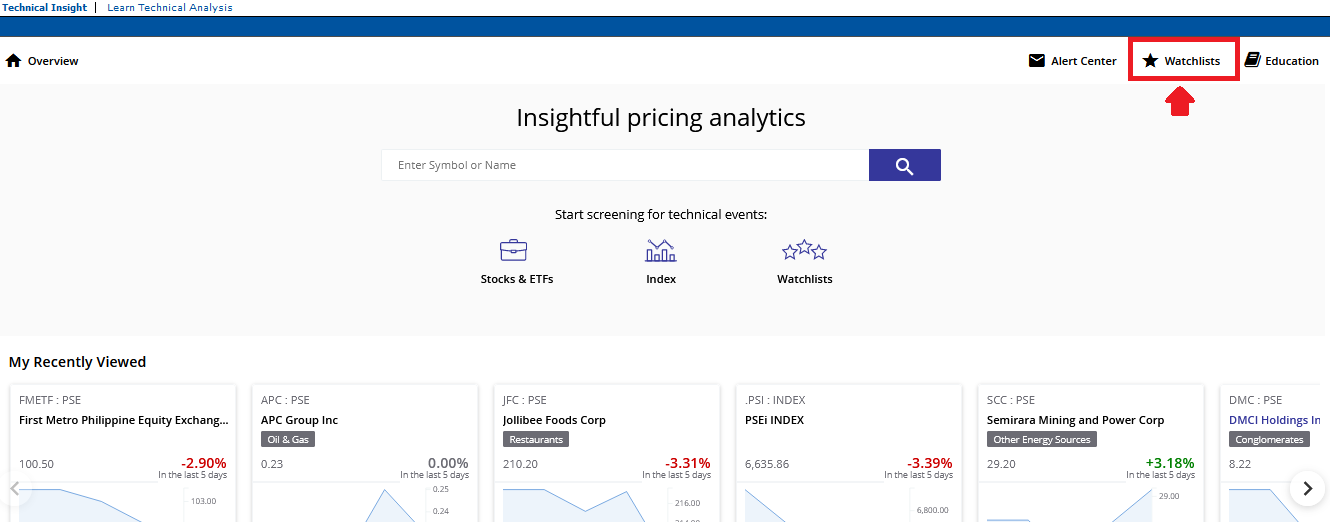Click the FMETF : PSE symbol text
Viewport: 1330px width, 522px height.
pyautogui.click(x=50, y=400)
